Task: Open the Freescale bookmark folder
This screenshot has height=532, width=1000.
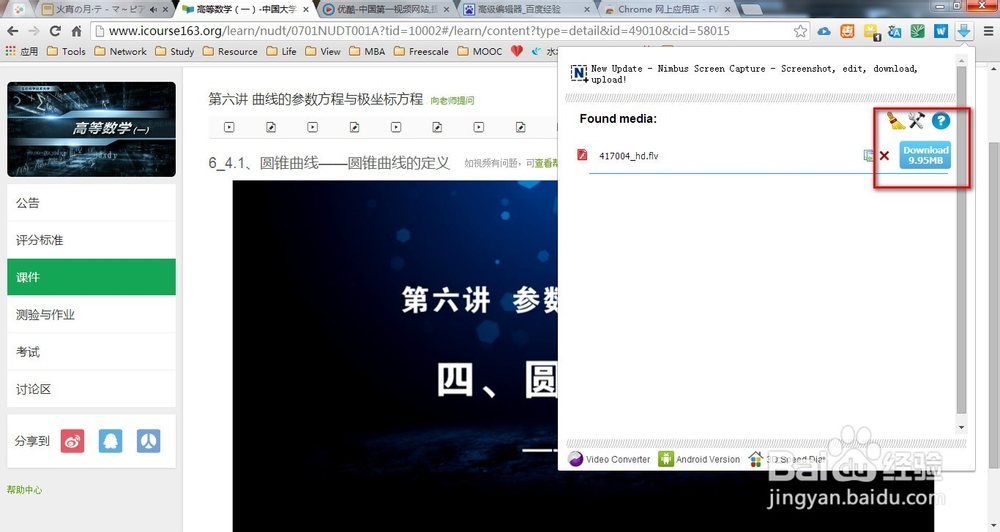Action: pyautogui.click(x=421, y=51)
